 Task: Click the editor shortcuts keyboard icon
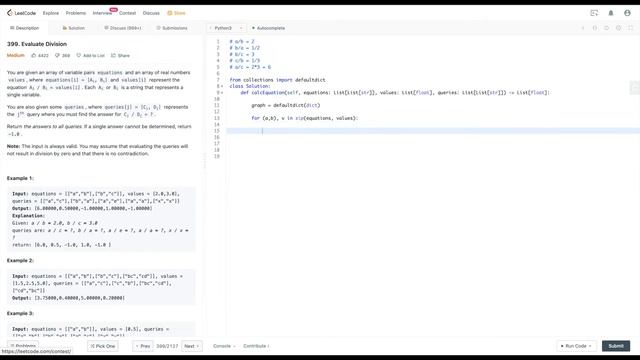607,28
